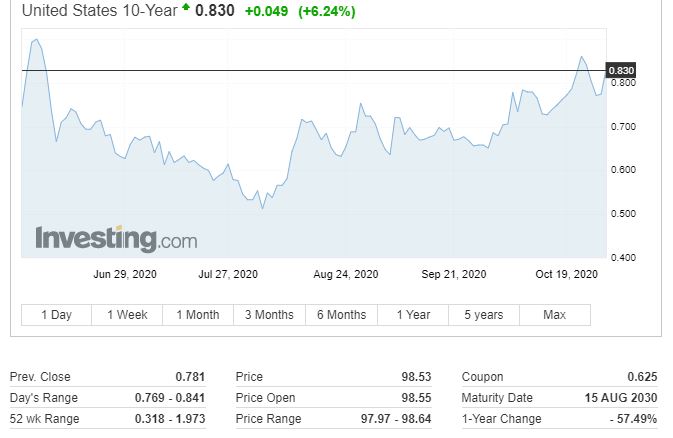Screen dimensions: 673x438
Task: Click the black 0.830 price tag on chart
Action: click(621, 70)
